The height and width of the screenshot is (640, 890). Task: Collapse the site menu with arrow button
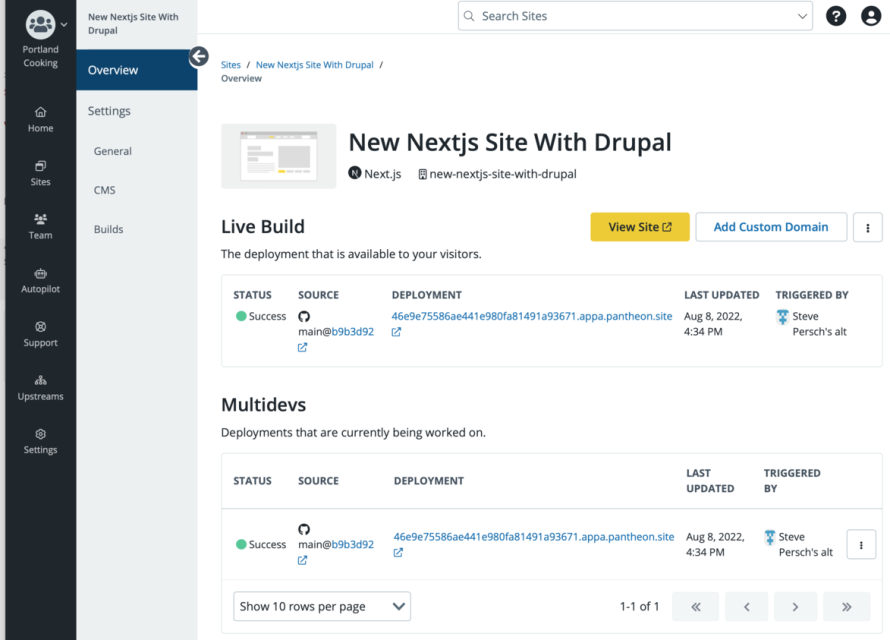pyautogui.click(x=199, y=56)
